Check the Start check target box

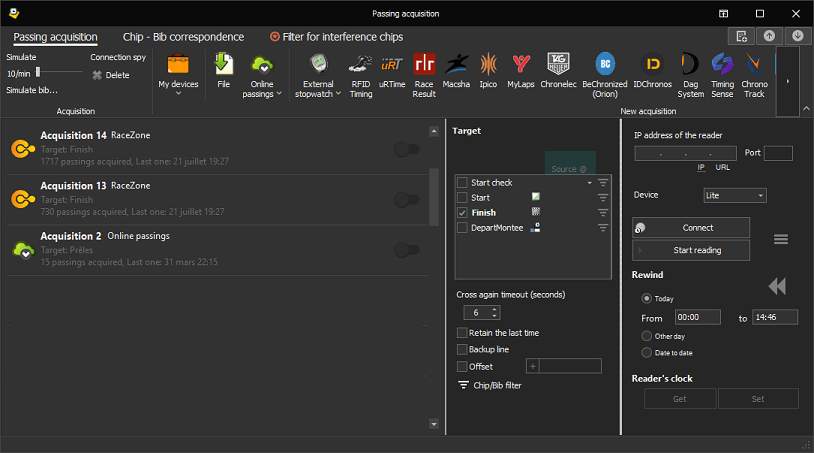tap(462, 183)
